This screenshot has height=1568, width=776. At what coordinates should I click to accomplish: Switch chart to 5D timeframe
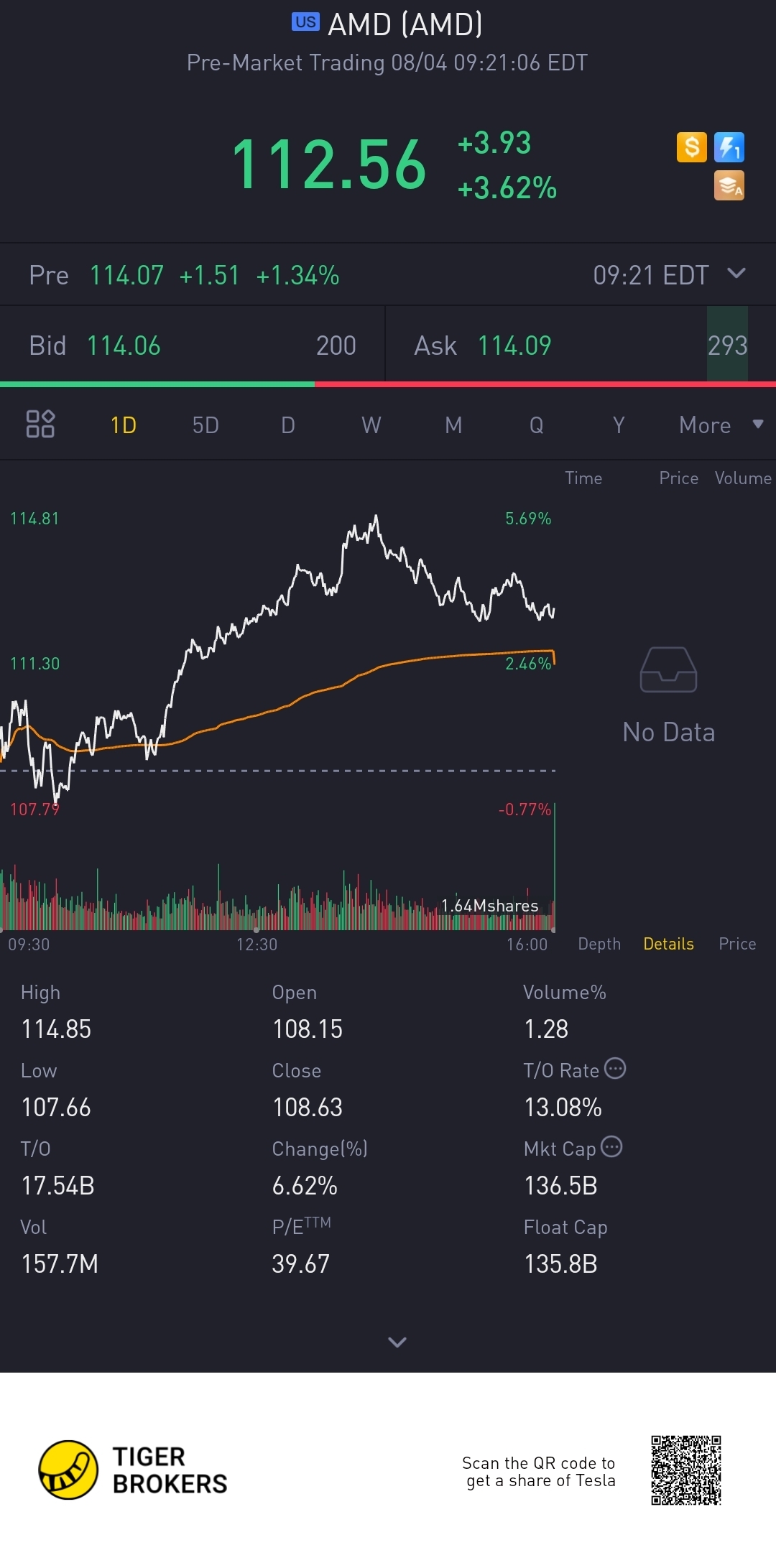click(205, 425)
